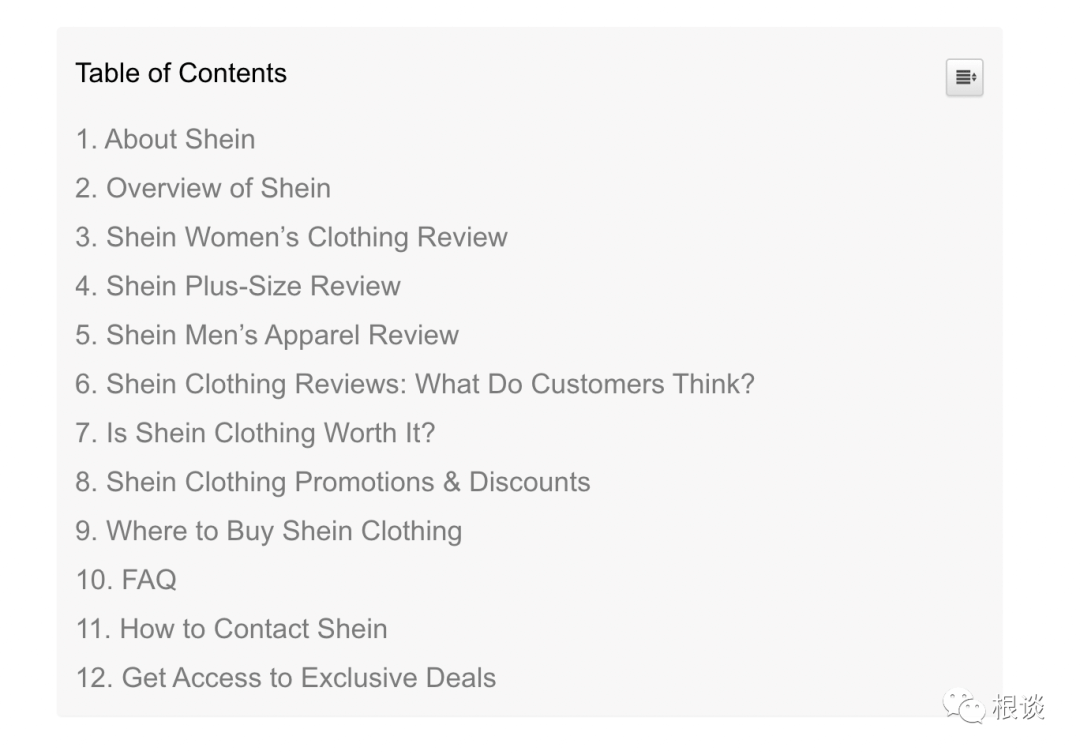Click the WeChat logo watermark
1080x755 pixels.
point(964,707)
